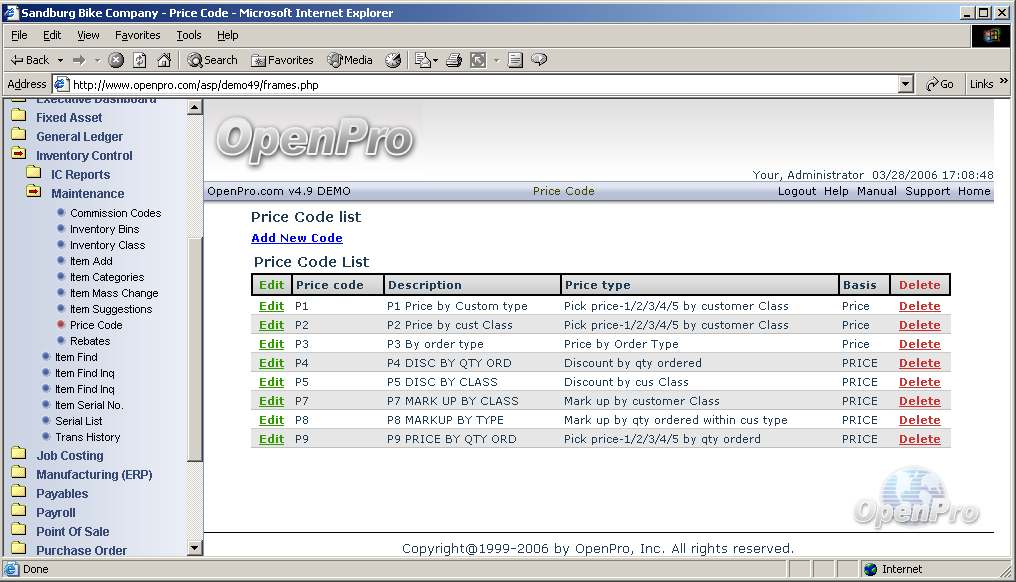This screenshot has width=1016, height=582.
Task: Click the browser Home icon
Action: point(164,60)
